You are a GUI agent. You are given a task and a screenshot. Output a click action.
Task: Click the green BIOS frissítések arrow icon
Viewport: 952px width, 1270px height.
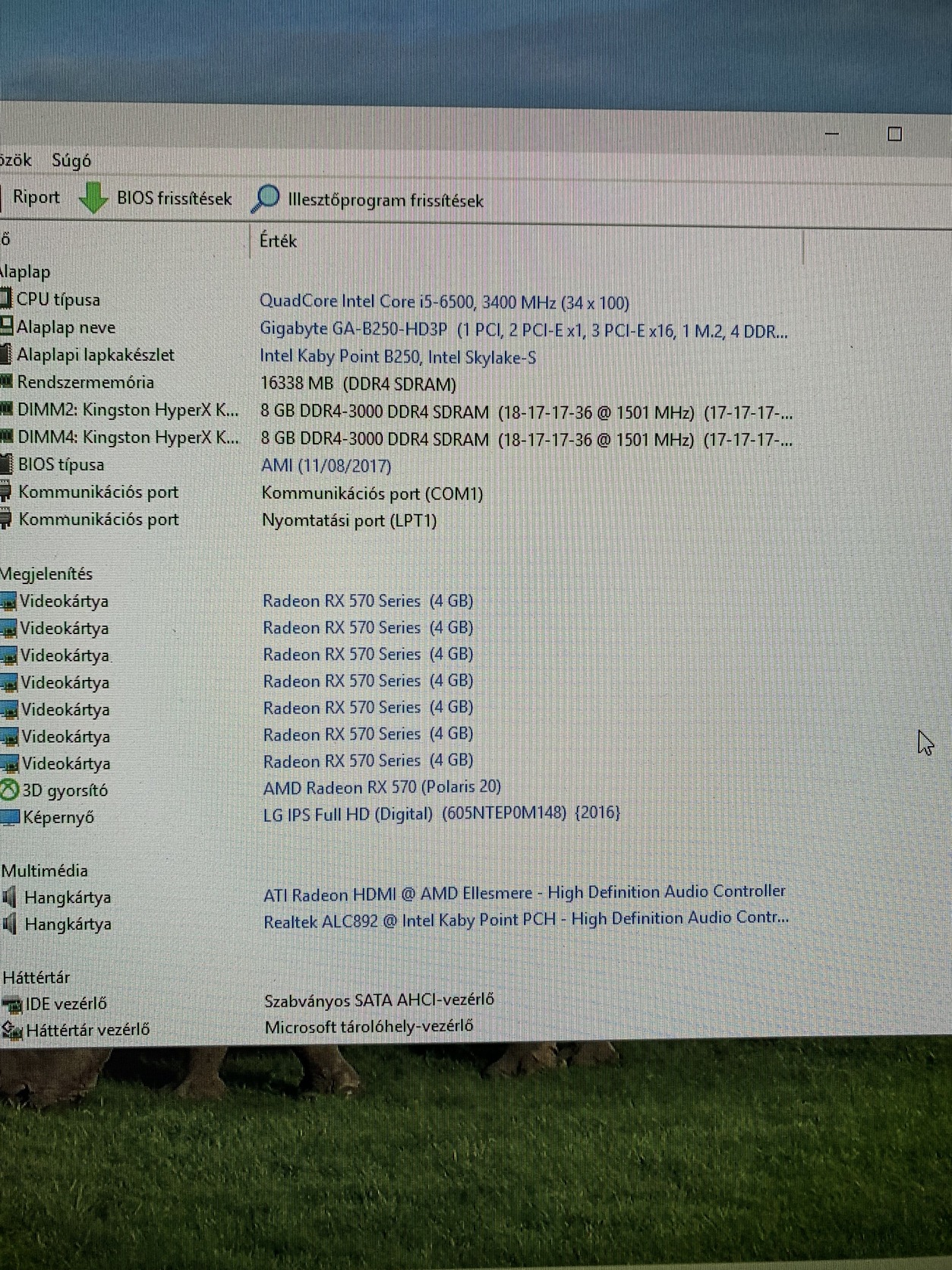tap(93, 198)
